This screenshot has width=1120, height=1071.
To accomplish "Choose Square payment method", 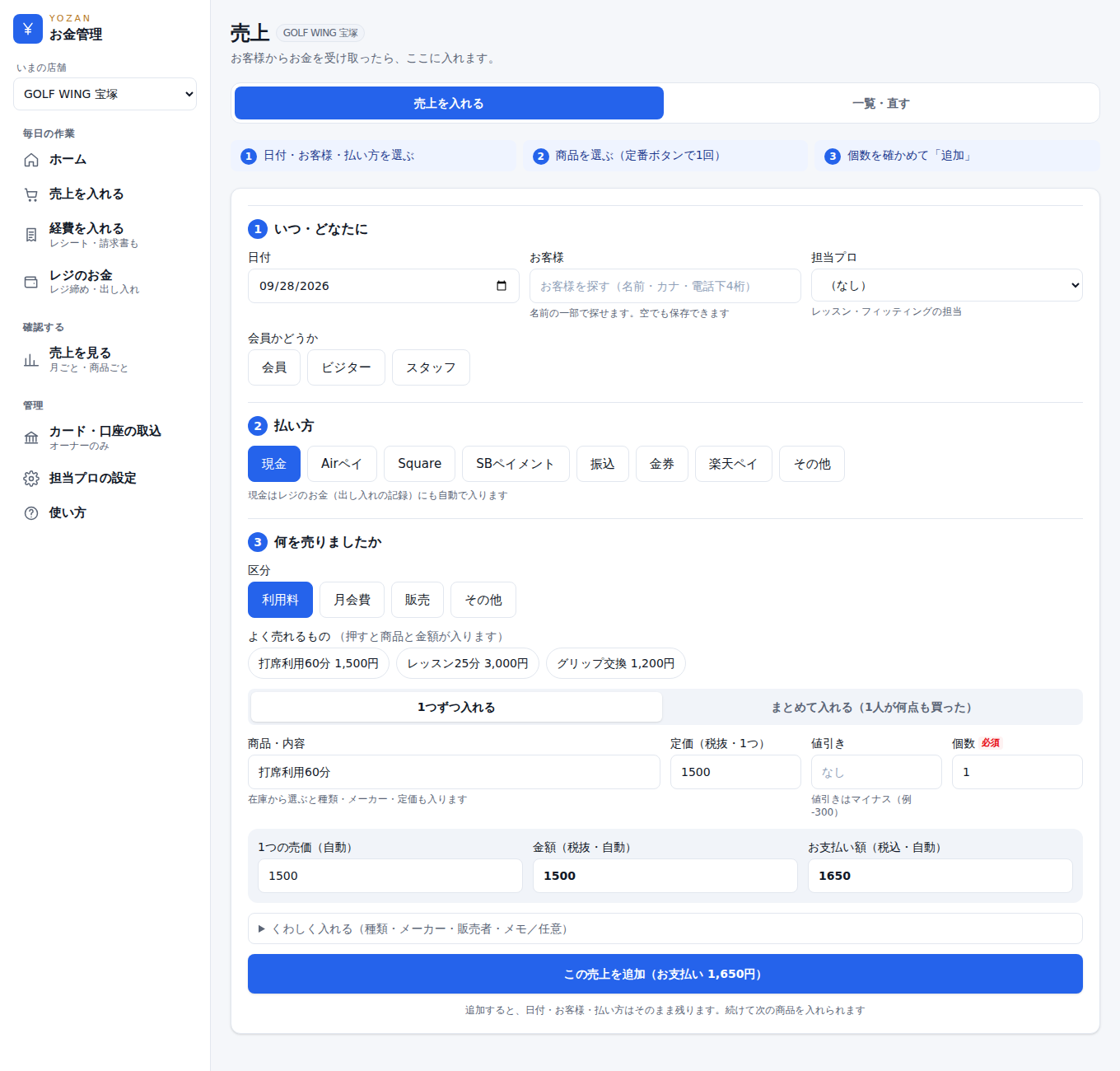I will [419, 464].
